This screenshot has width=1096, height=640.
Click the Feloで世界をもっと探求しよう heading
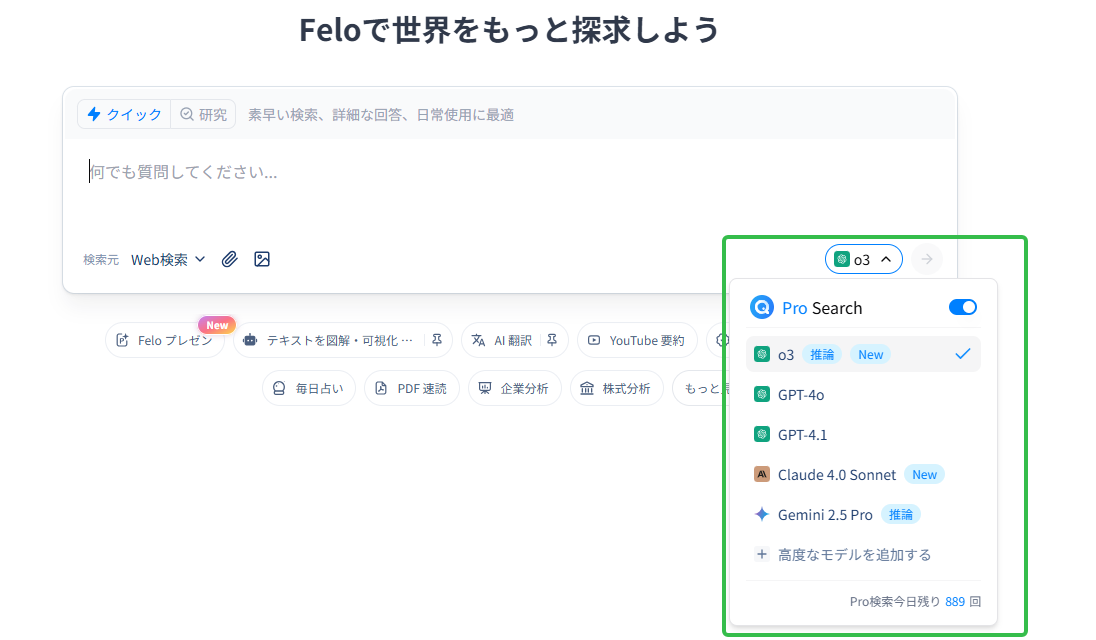[x=510, y=30]
